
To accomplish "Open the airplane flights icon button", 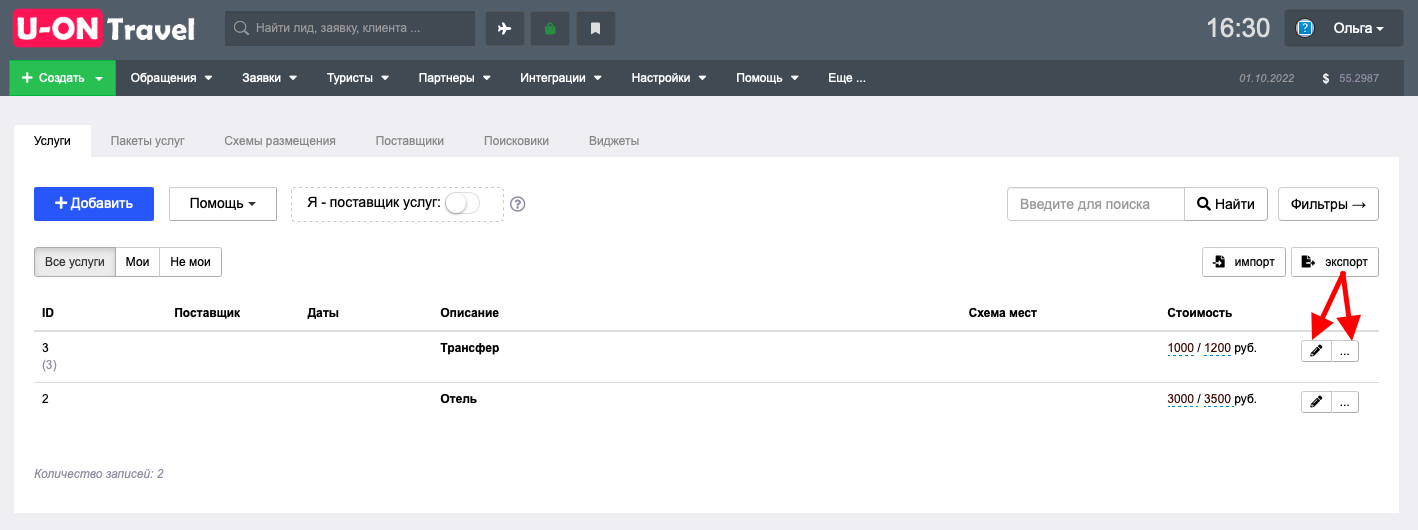I will pyautogui.click(x=505, y=28).
